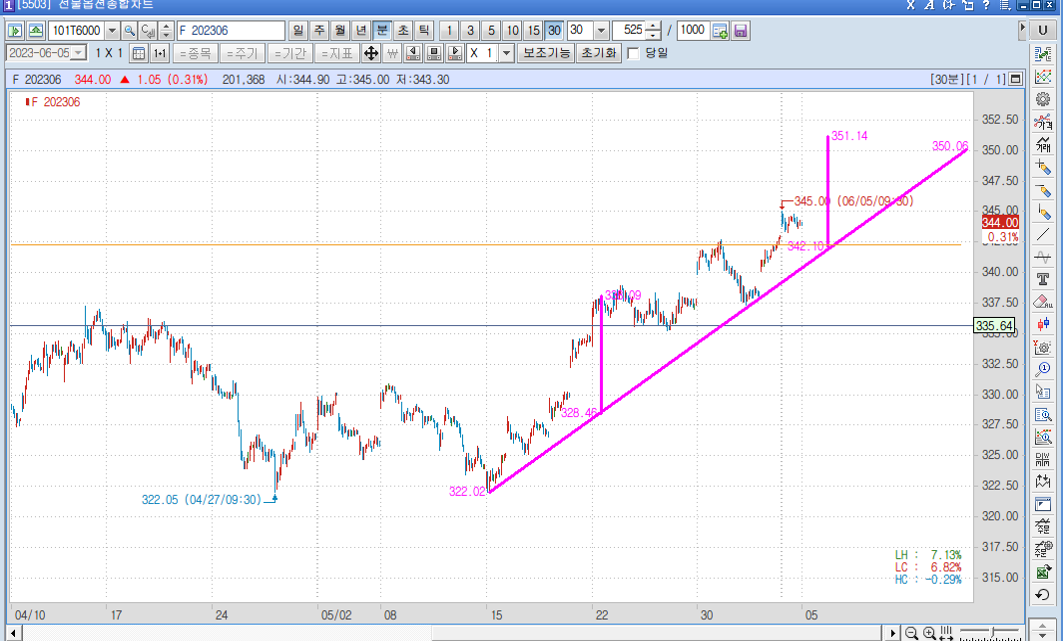Click the volume (거래) indicator icon
The width and height of the screenshot is (1063, 641).
(x=1043, y=144)
